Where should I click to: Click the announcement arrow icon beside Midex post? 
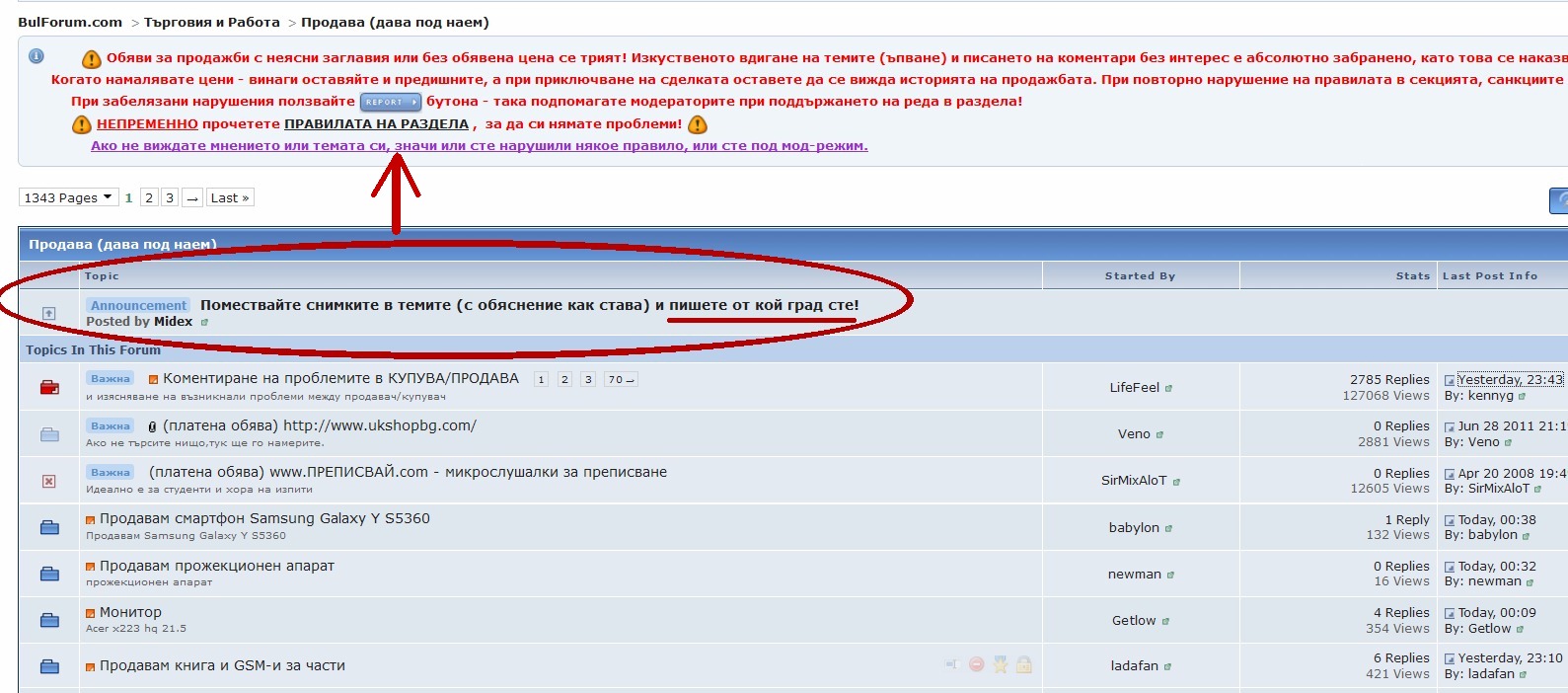coord(49,313)
